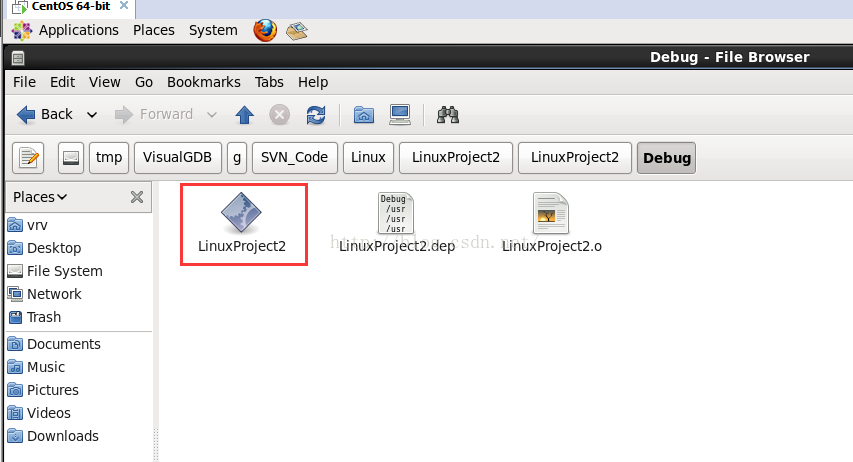Go up to the parent folder
Screen dimensions: 853x462
pos(245,115)
